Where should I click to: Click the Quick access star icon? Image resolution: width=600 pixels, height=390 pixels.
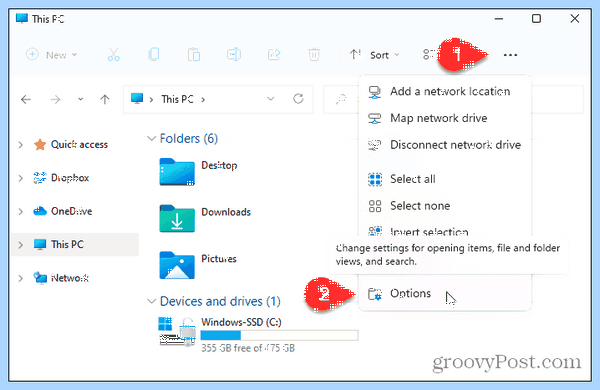pos(40,145)
